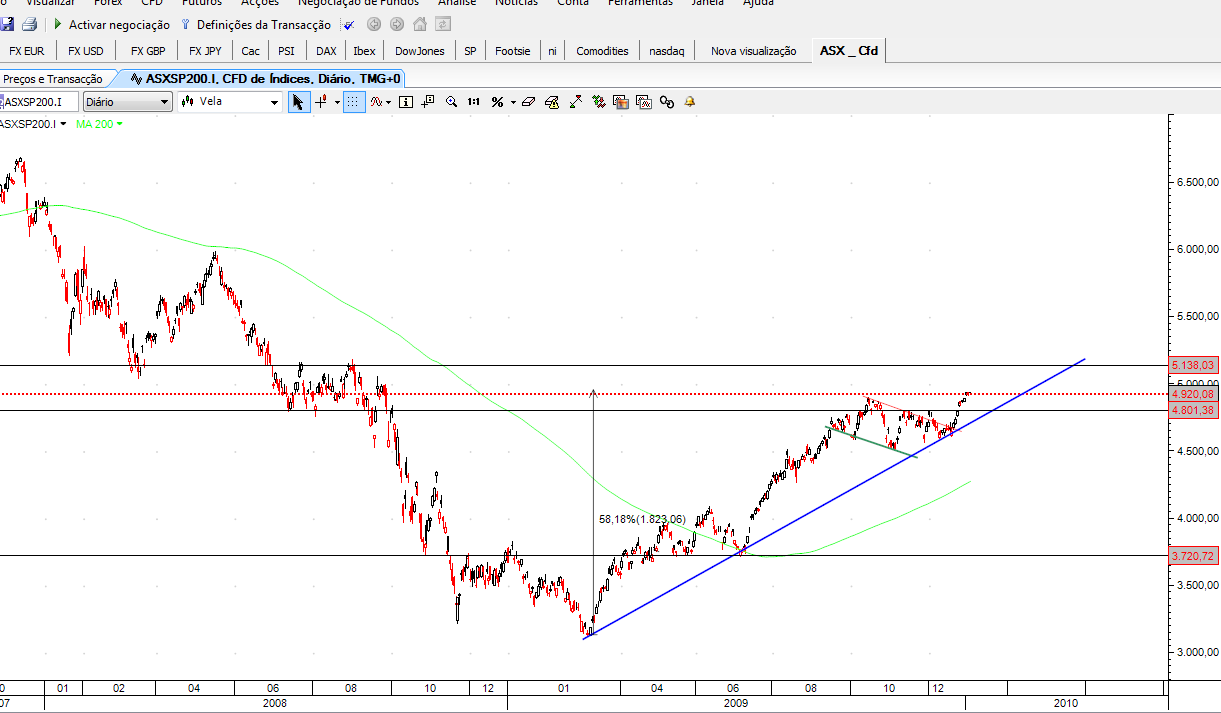The image size is (1221, 713).
Task: Click the green play icon to activate trading
Action: click(x=58, y=24)
